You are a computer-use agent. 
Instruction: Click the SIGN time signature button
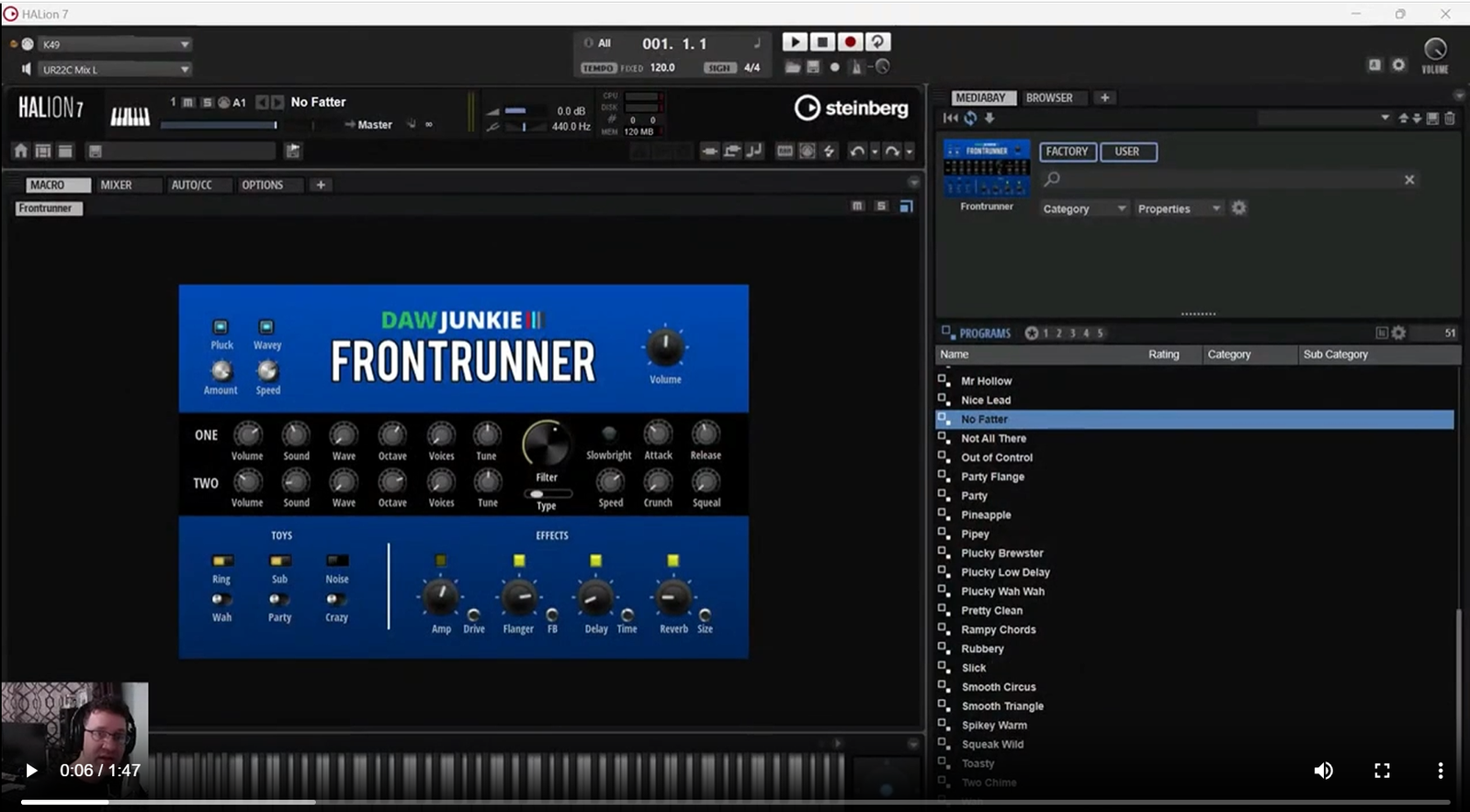tap(719, 68)
